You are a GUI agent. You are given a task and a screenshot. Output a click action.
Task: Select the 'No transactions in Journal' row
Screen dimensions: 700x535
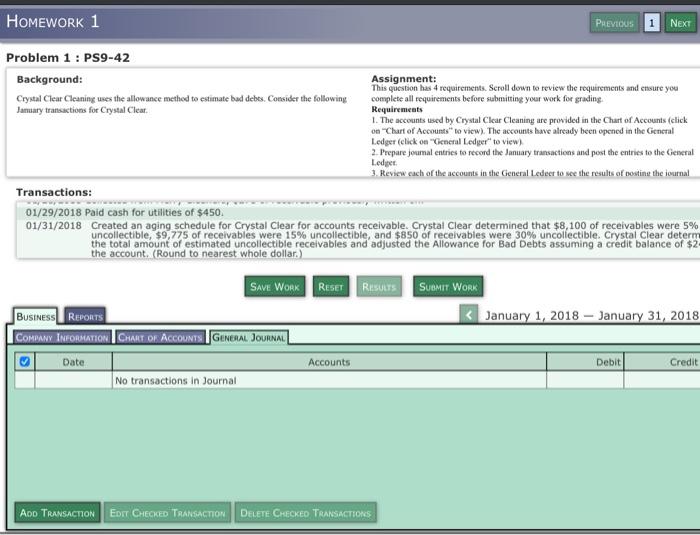357,380
